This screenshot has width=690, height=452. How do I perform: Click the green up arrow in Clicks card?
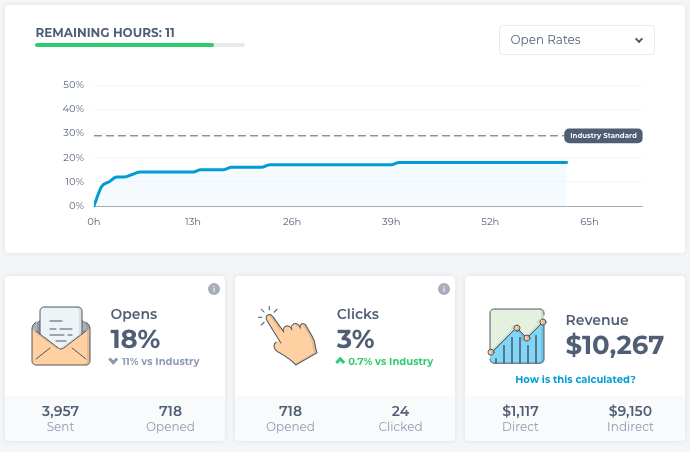341,361
